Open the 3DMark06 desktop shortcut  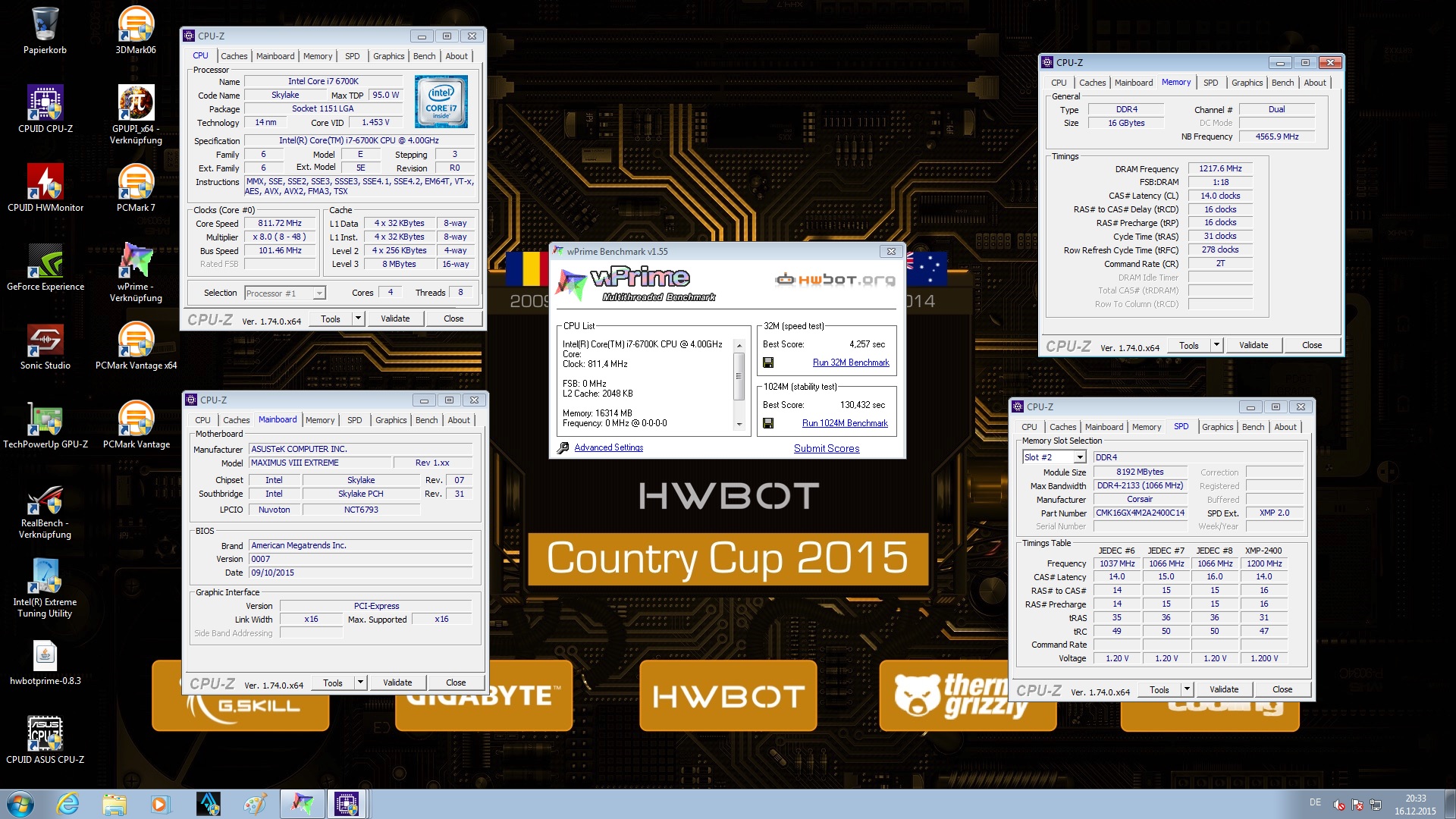[136, 30]
